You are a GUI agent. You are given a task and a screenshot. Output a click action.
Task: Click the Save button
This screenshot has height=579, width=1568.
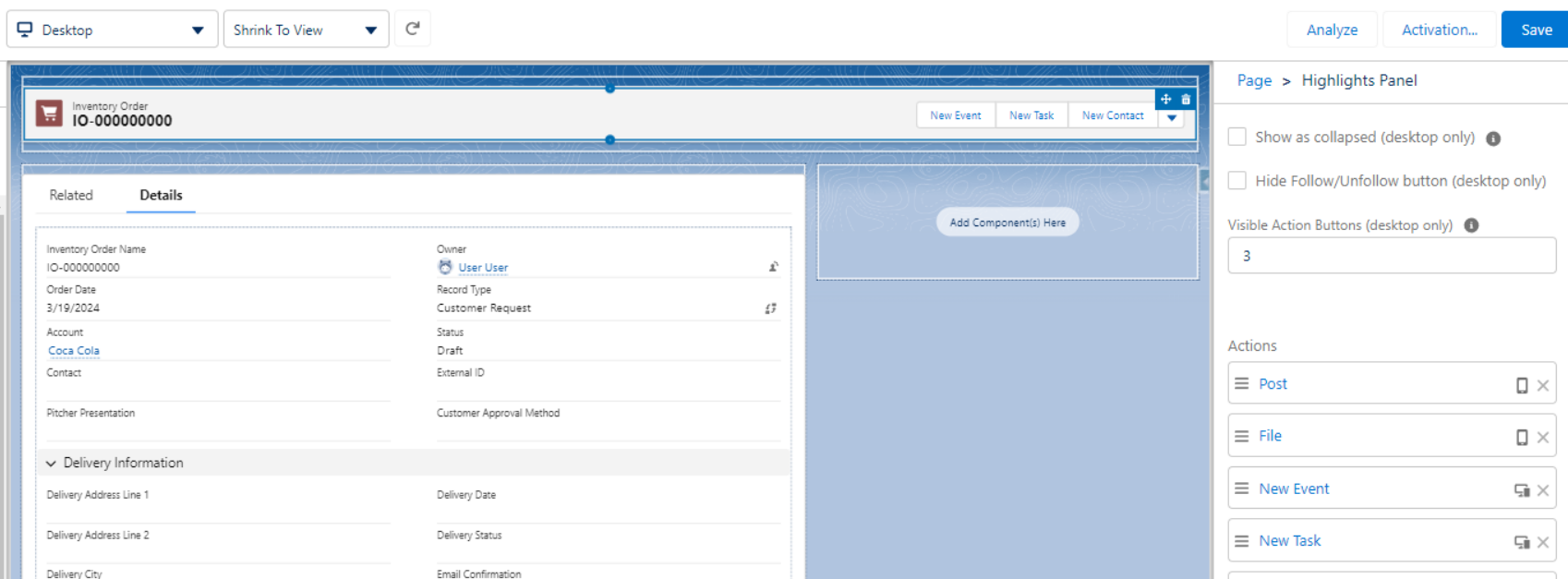point(1535,30)
